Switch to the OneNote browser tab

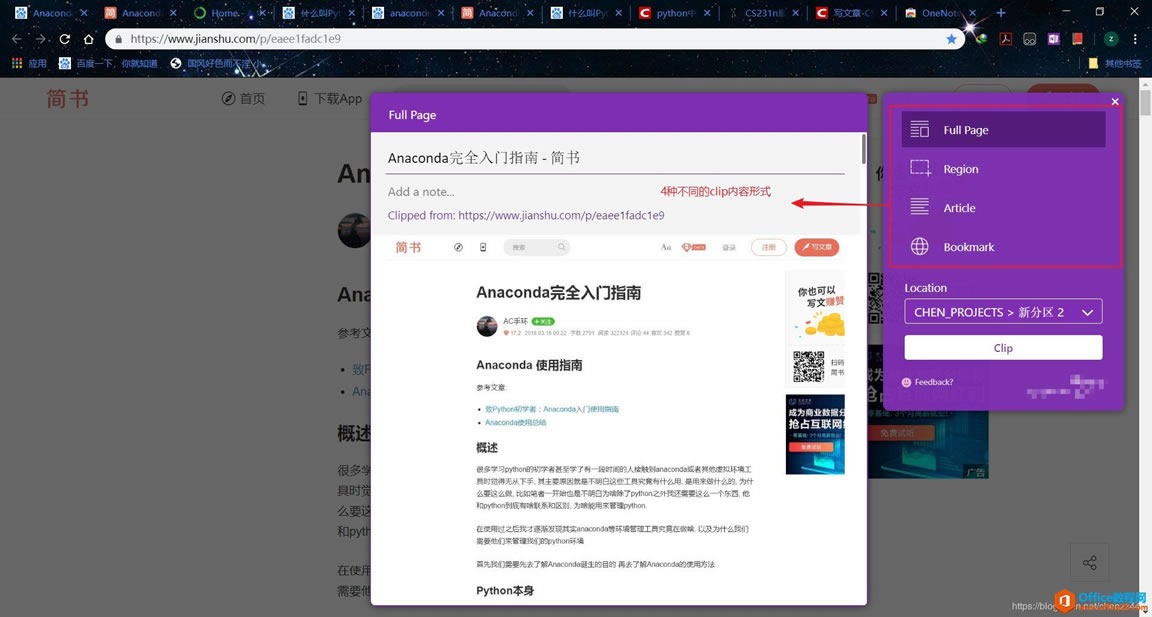click(x=938, y=13)
